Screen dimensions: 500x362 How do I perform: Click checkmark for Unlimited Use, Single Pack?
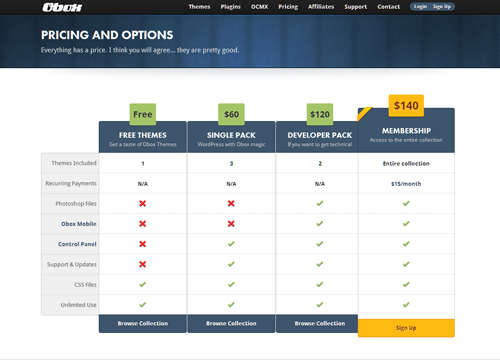pyautogui.click(x=231, y=305)
